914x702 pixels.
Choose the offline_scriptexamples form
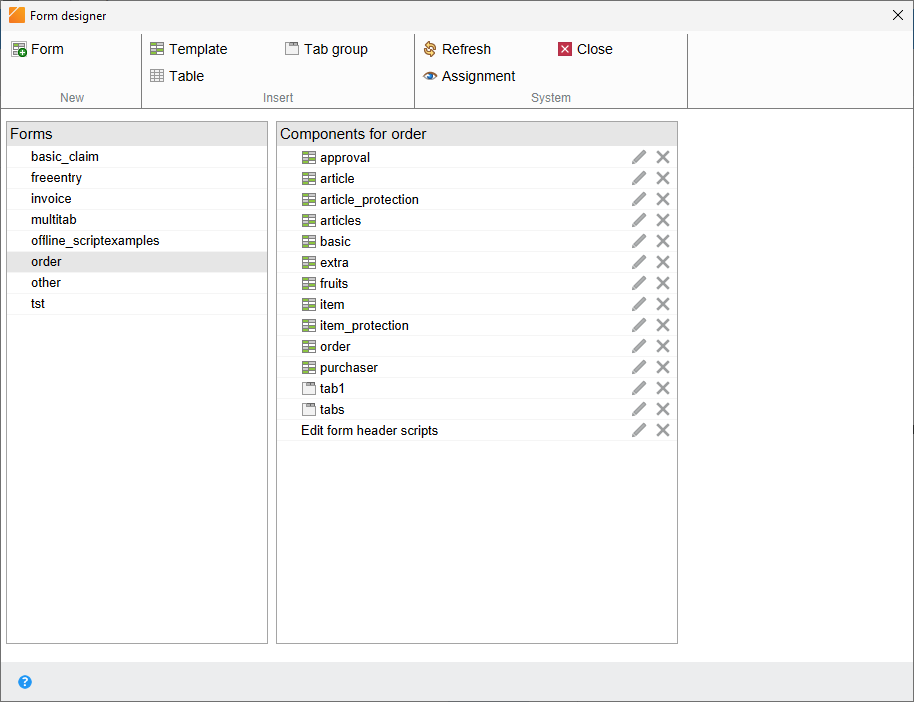(95, 241)
